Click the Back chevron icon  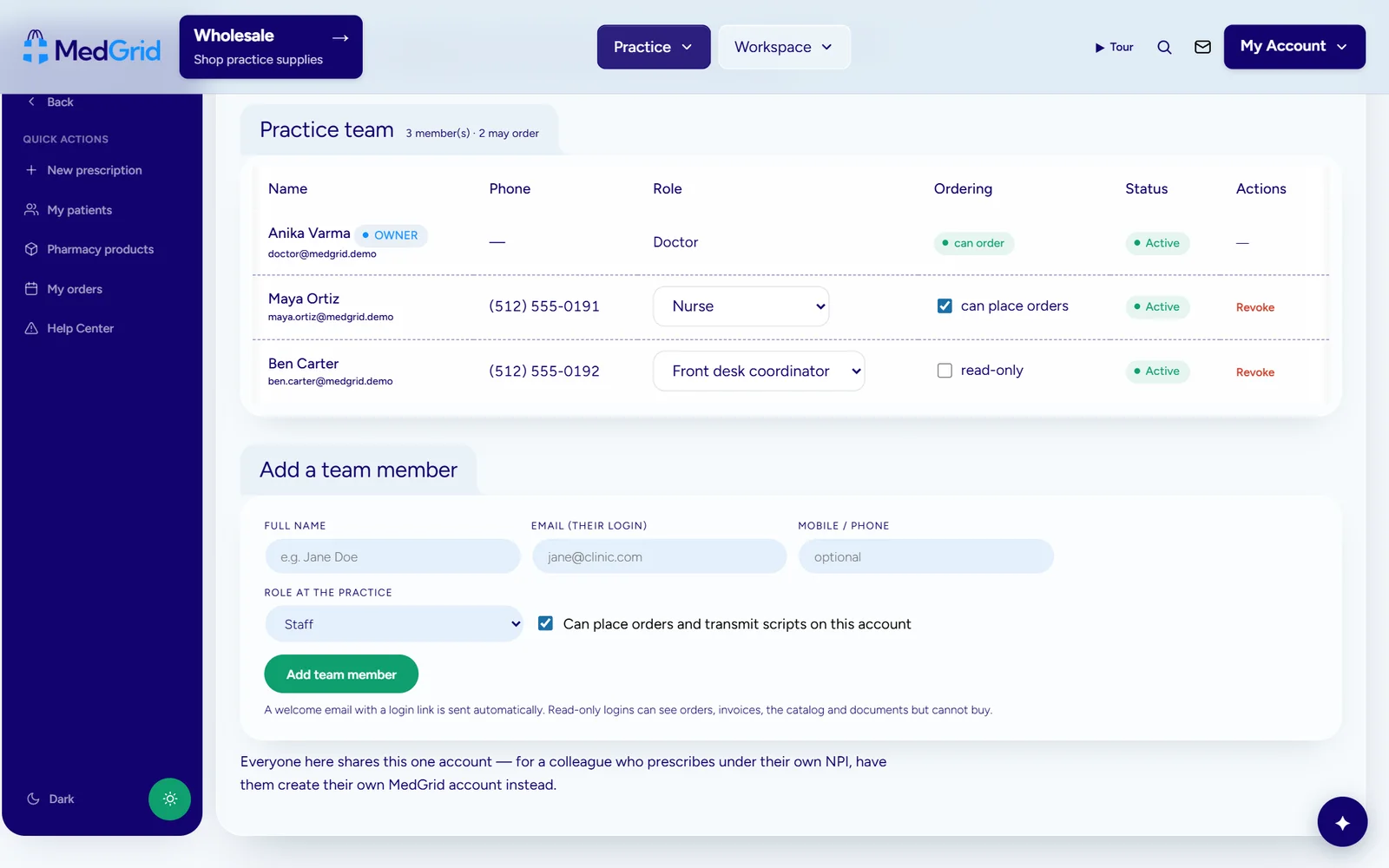(31, 102)
